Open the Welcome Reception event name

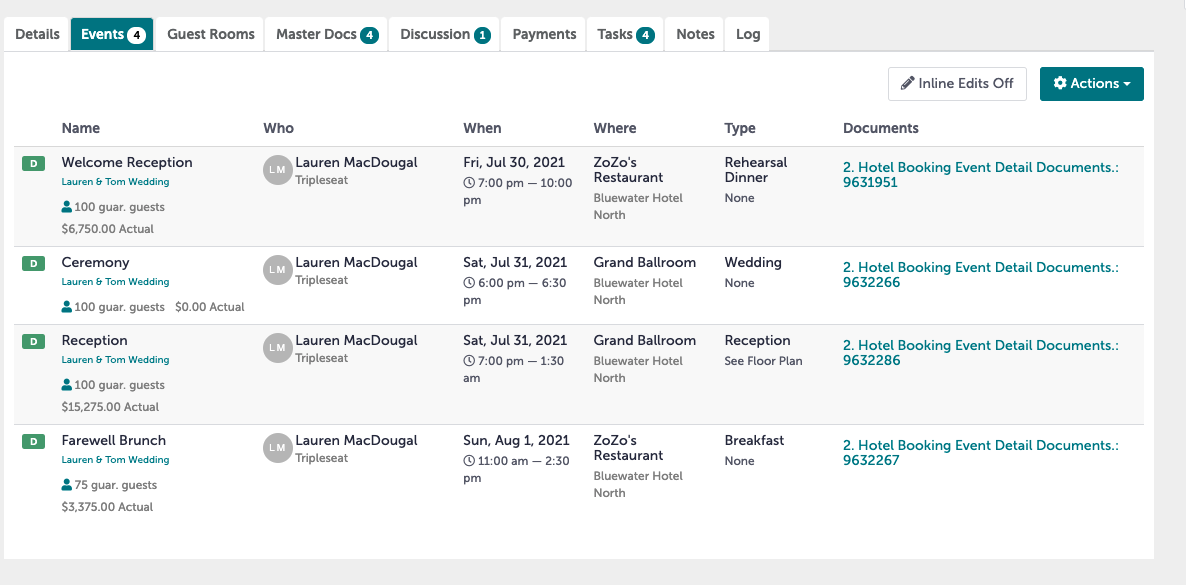tap(127, 163)
